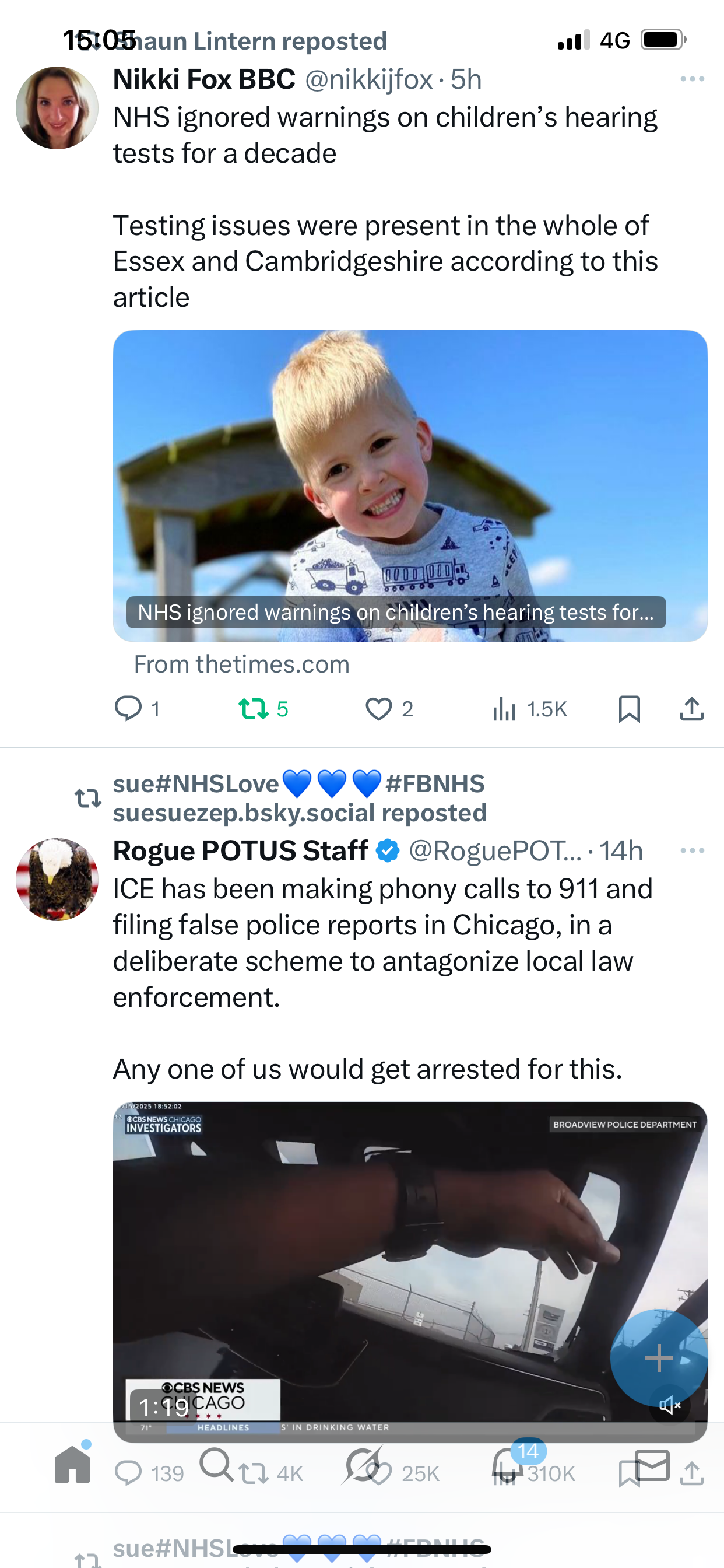This screenshot has height=1568, width=724.
Task: Like the Nikki Fox BBC tweet
Action: click(x=378, y=709)
